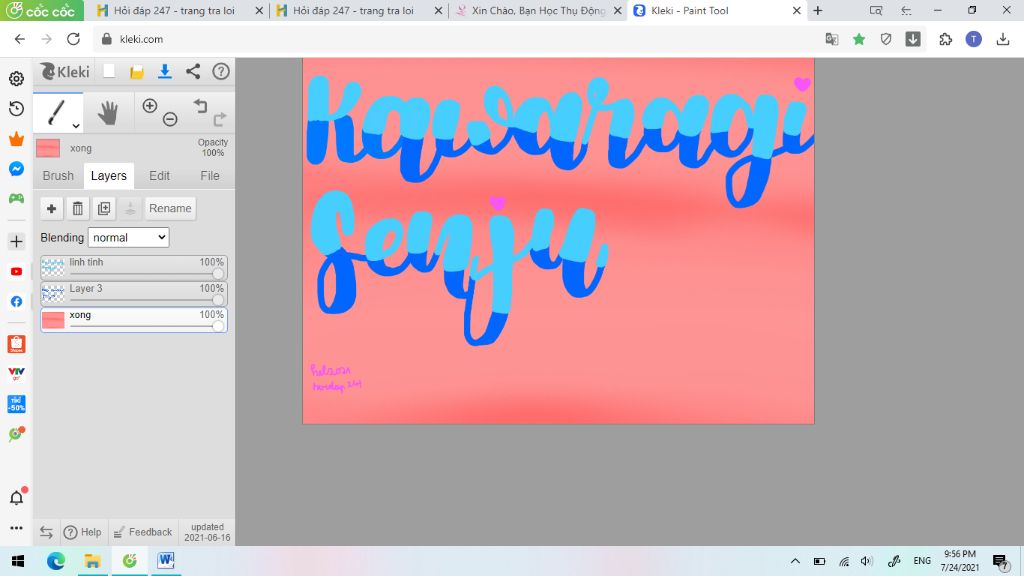Open Messenger in the sidebar
The width and height of the screenshot is (1024, 576).
click(16, 168)
